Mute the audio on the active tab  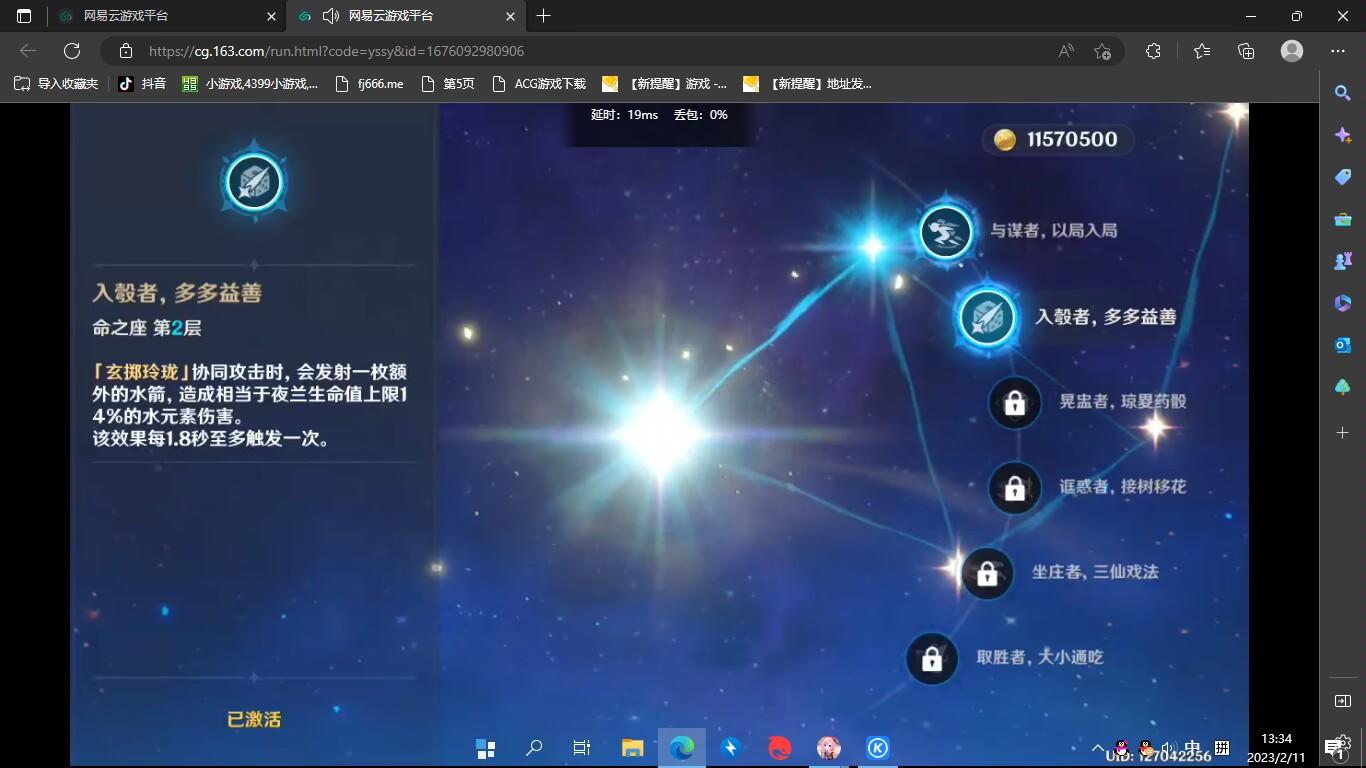331,16
